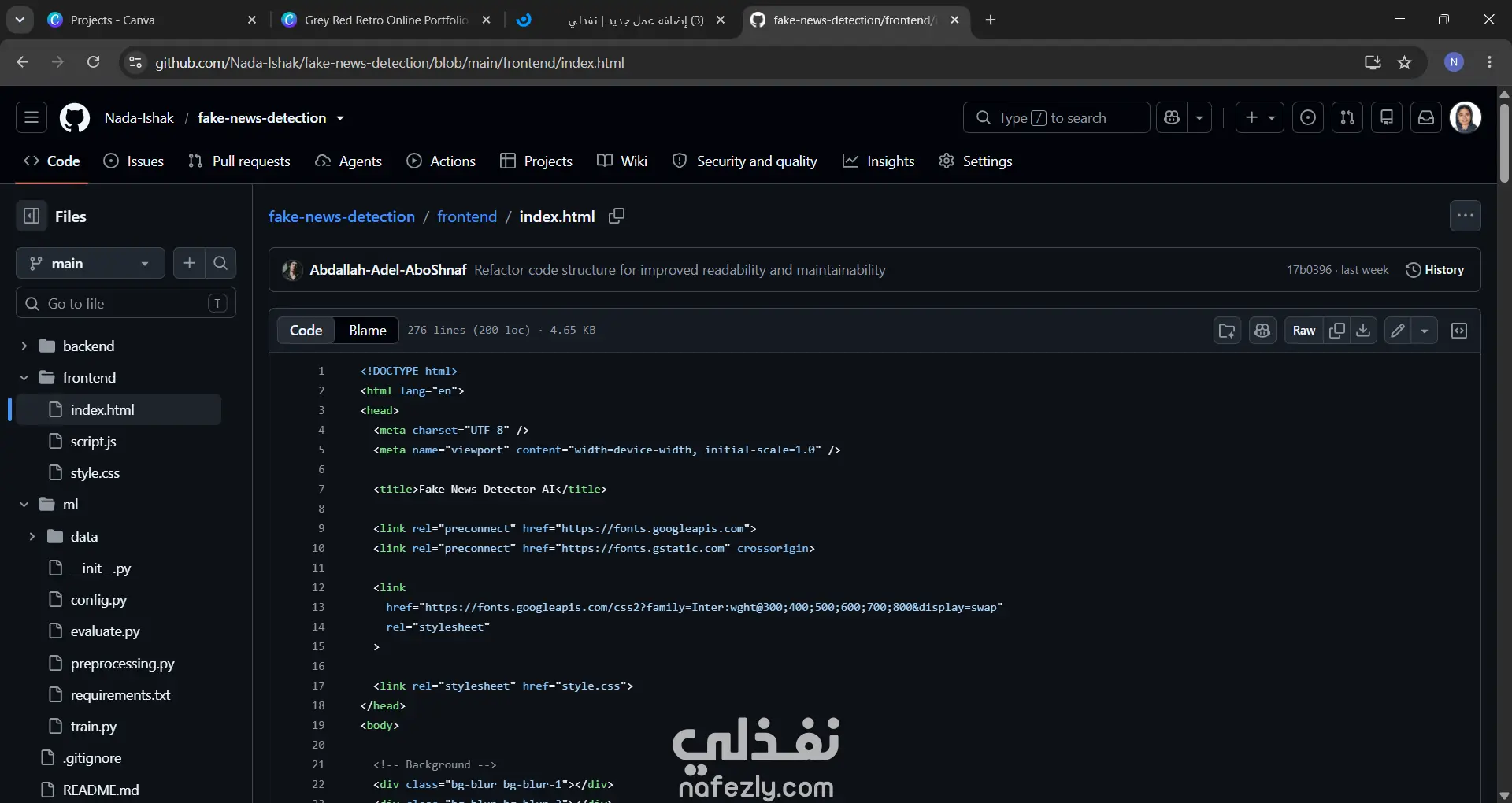Image resolution: width=1512 pixels, height=803 pixels.
Task: Switch to Blame view
Action: (368, 331)
